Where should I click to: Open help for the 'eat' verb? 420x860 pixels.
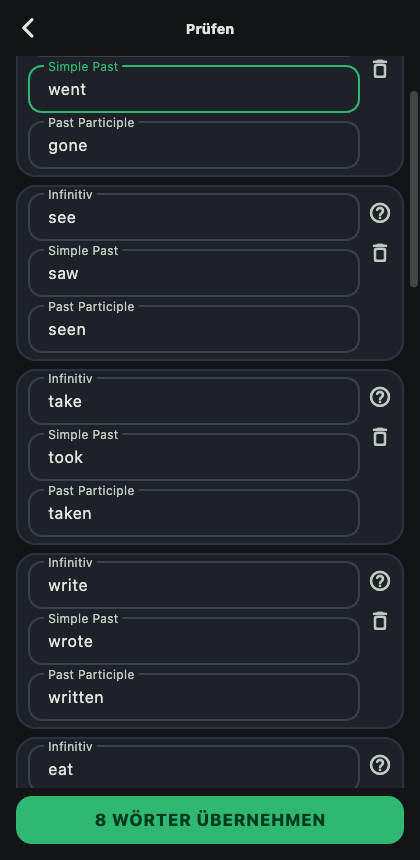(380, 765)
